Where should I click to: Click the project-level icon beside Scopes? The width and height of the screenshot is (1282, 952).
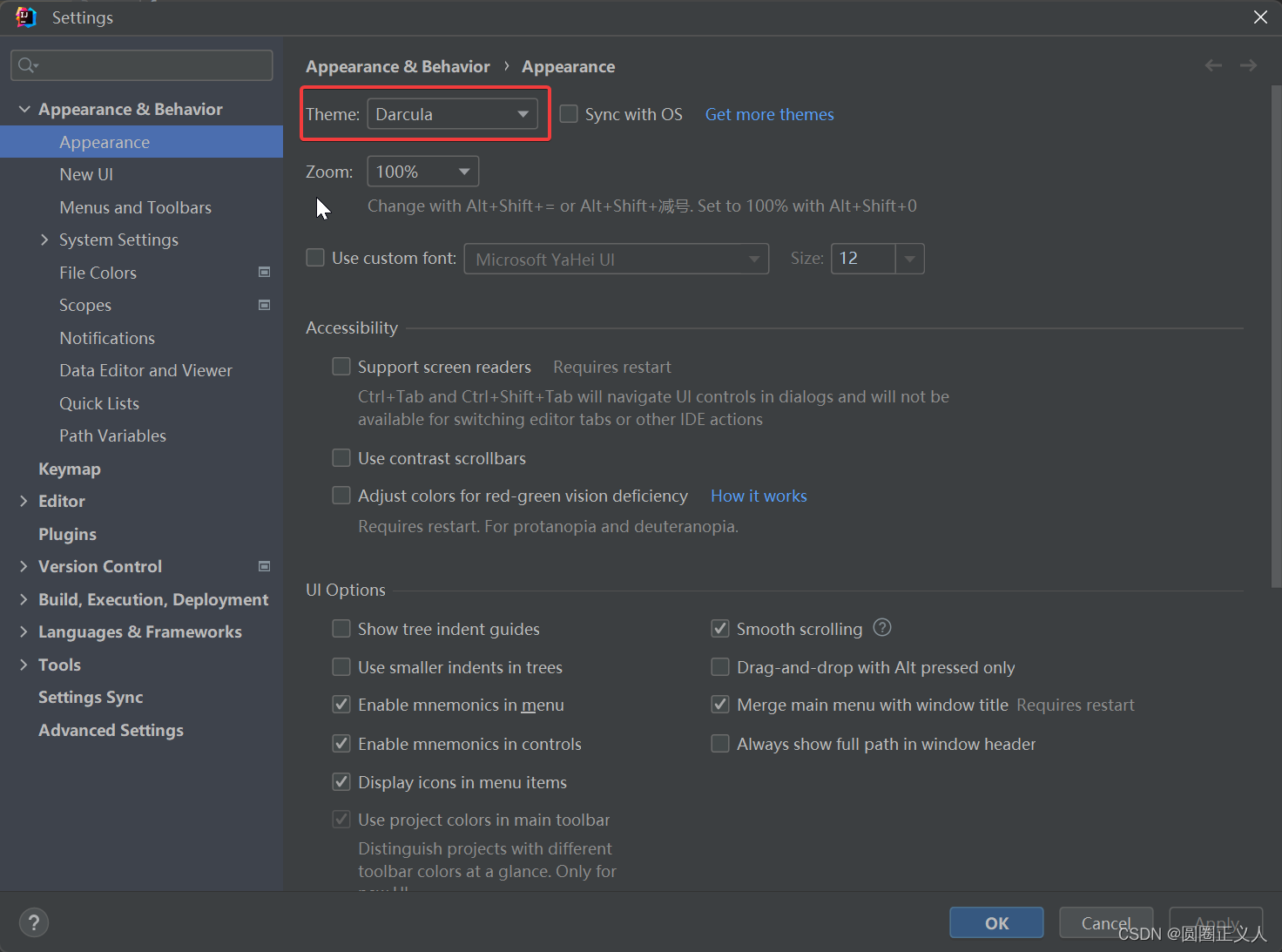(x=265, y=305)
